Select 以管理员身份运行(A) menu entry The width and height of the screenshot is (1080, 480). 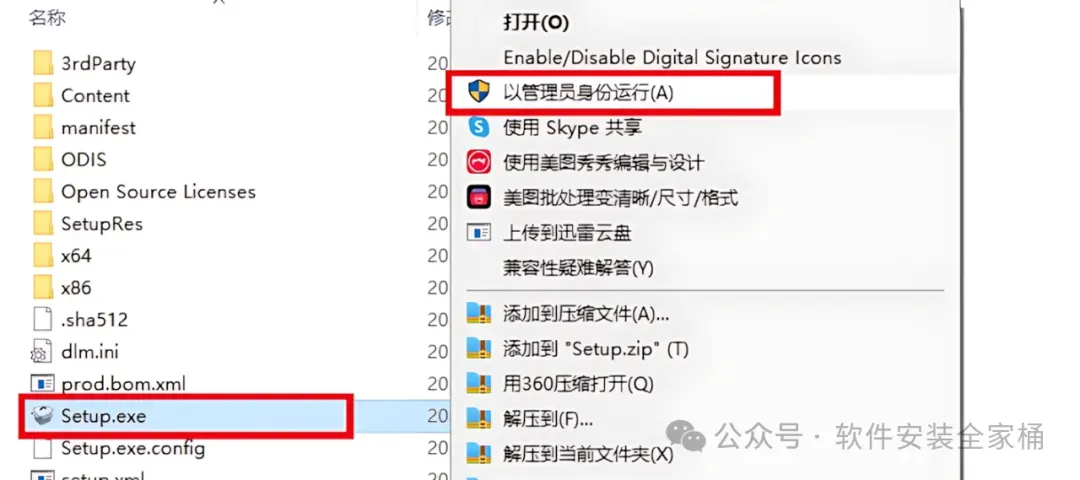[588, 93]
